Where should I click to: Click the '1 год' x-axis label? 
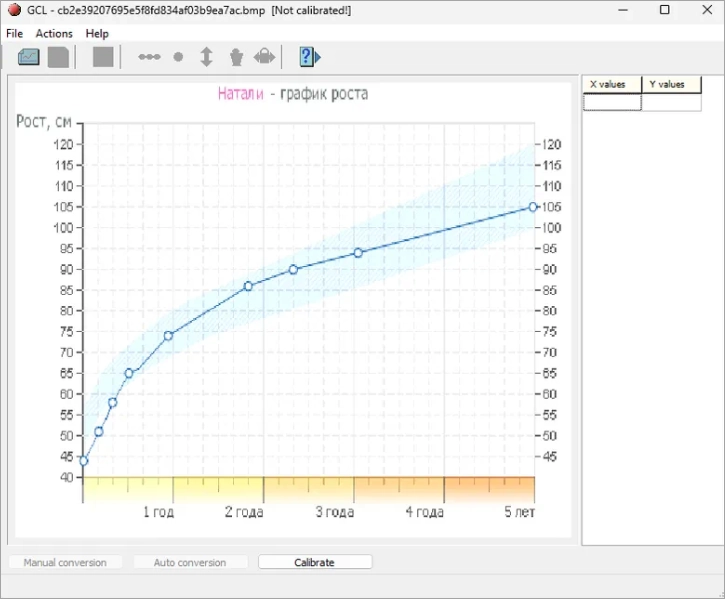(159, 512)
